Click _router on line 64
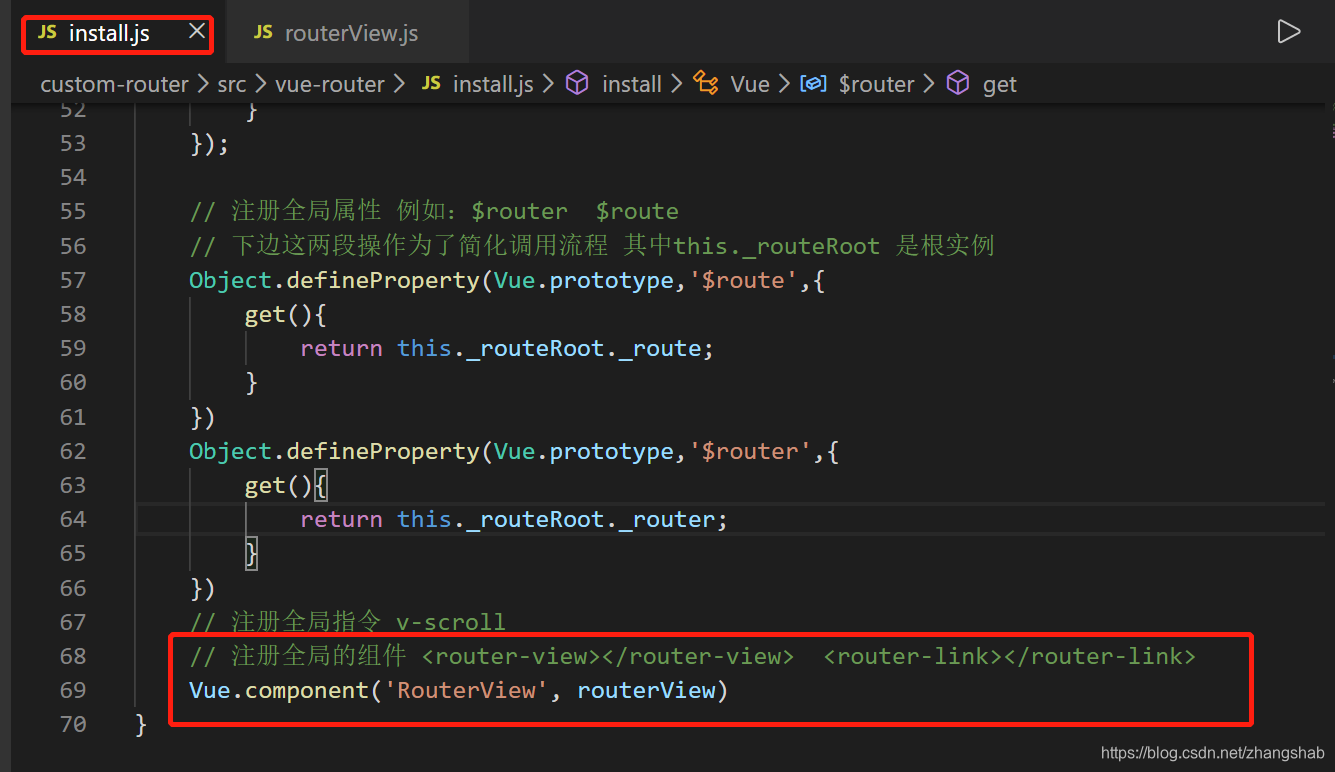Viewport: 1335px width, 772px height. click(667, 519)
